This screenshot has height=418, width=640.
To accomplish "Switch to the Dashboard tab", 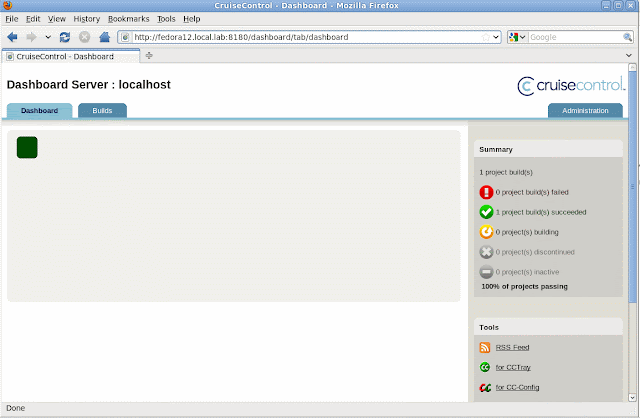I will (40, 111).
